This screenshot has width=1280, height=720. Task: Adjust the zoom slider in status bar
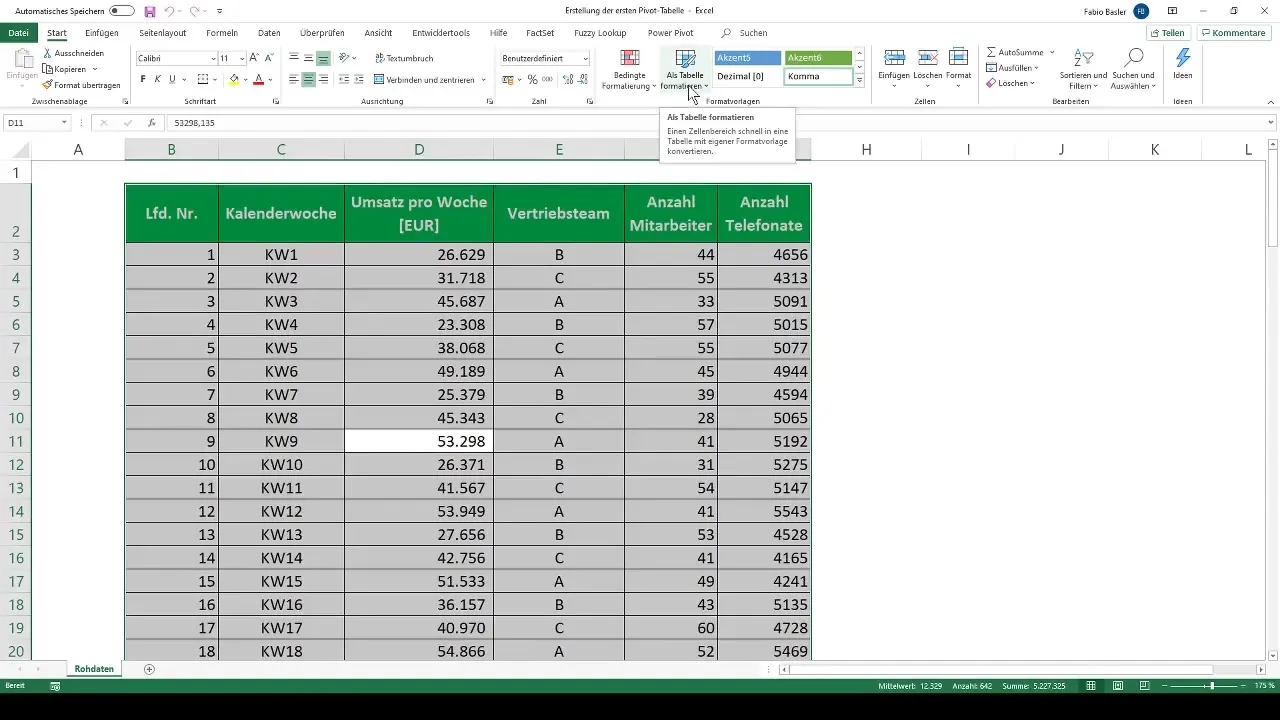click(1211, 686)
